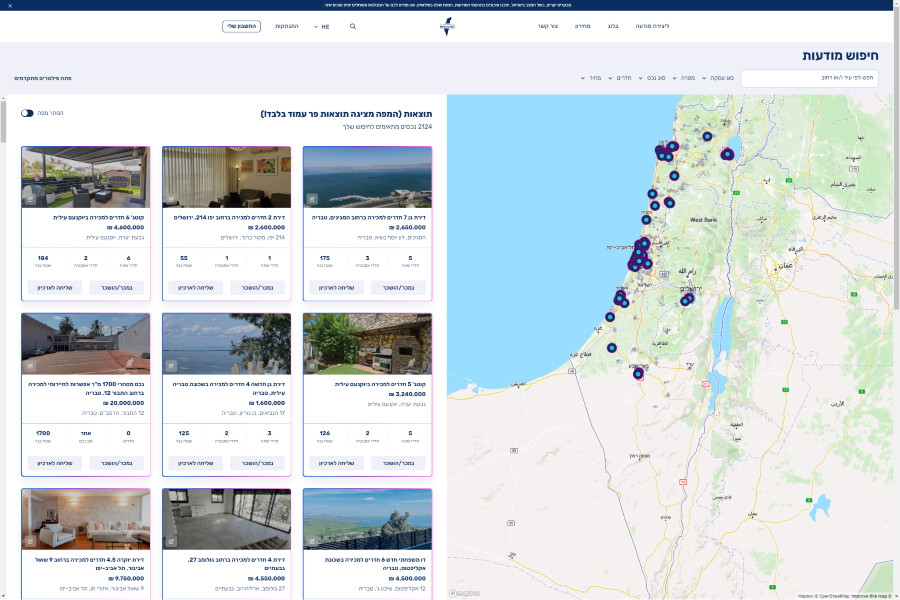Open search via the magnifying glass icon

click(352, 26)
